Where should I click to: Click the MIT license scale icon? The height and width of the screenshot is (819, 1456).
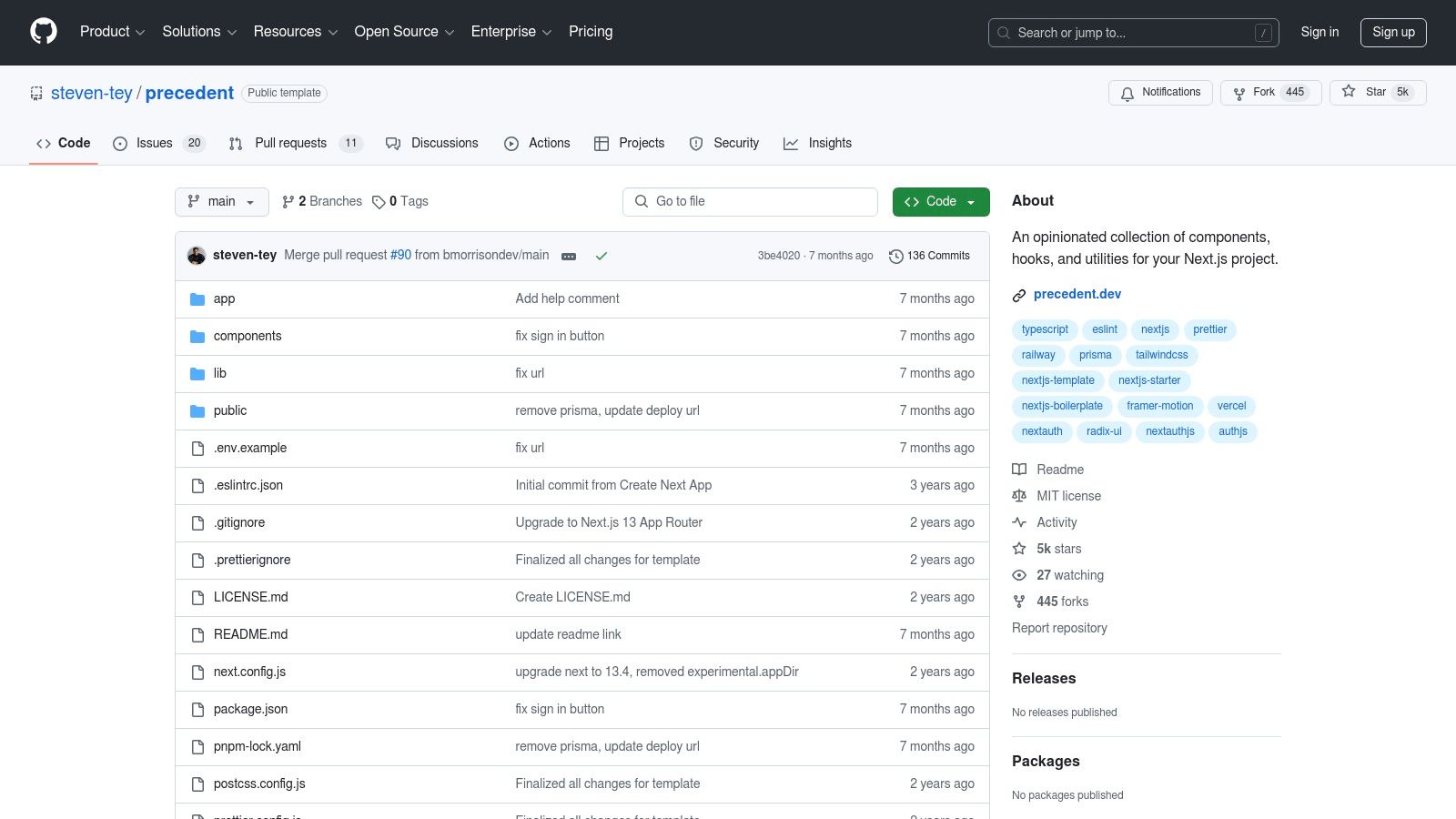(1019, 496)
